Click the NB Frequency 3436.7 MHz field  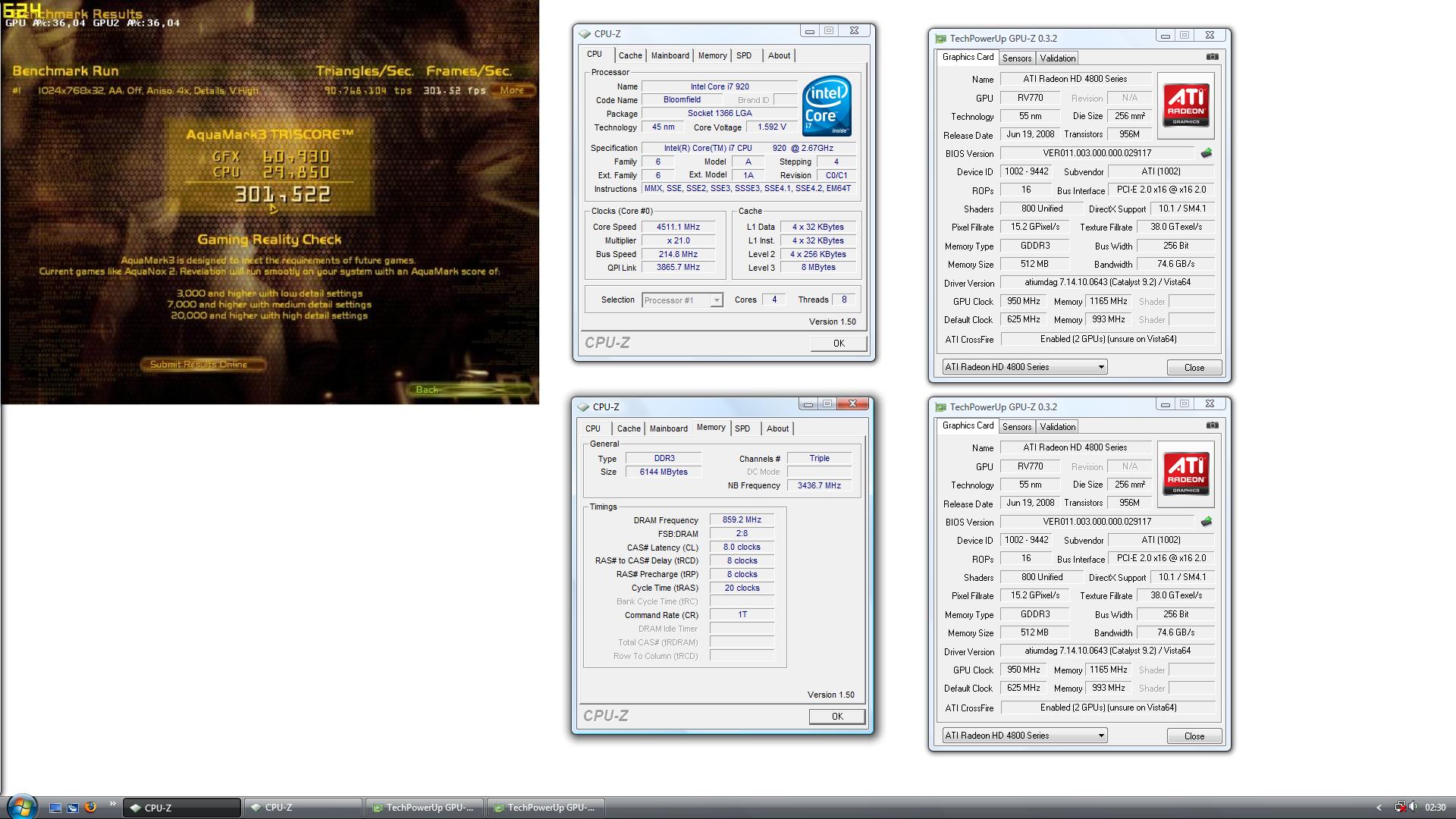819,485
